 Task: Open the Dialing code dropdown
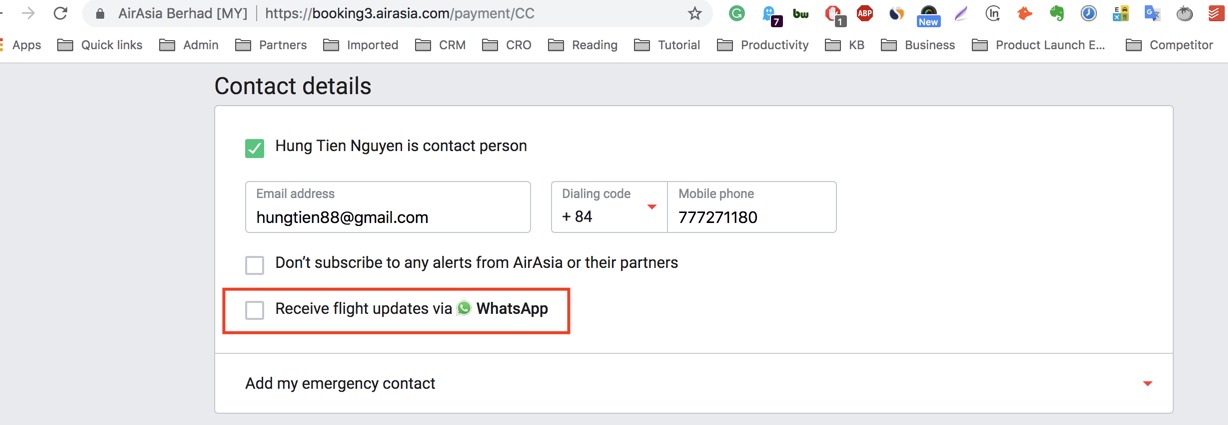coord(609,207)
